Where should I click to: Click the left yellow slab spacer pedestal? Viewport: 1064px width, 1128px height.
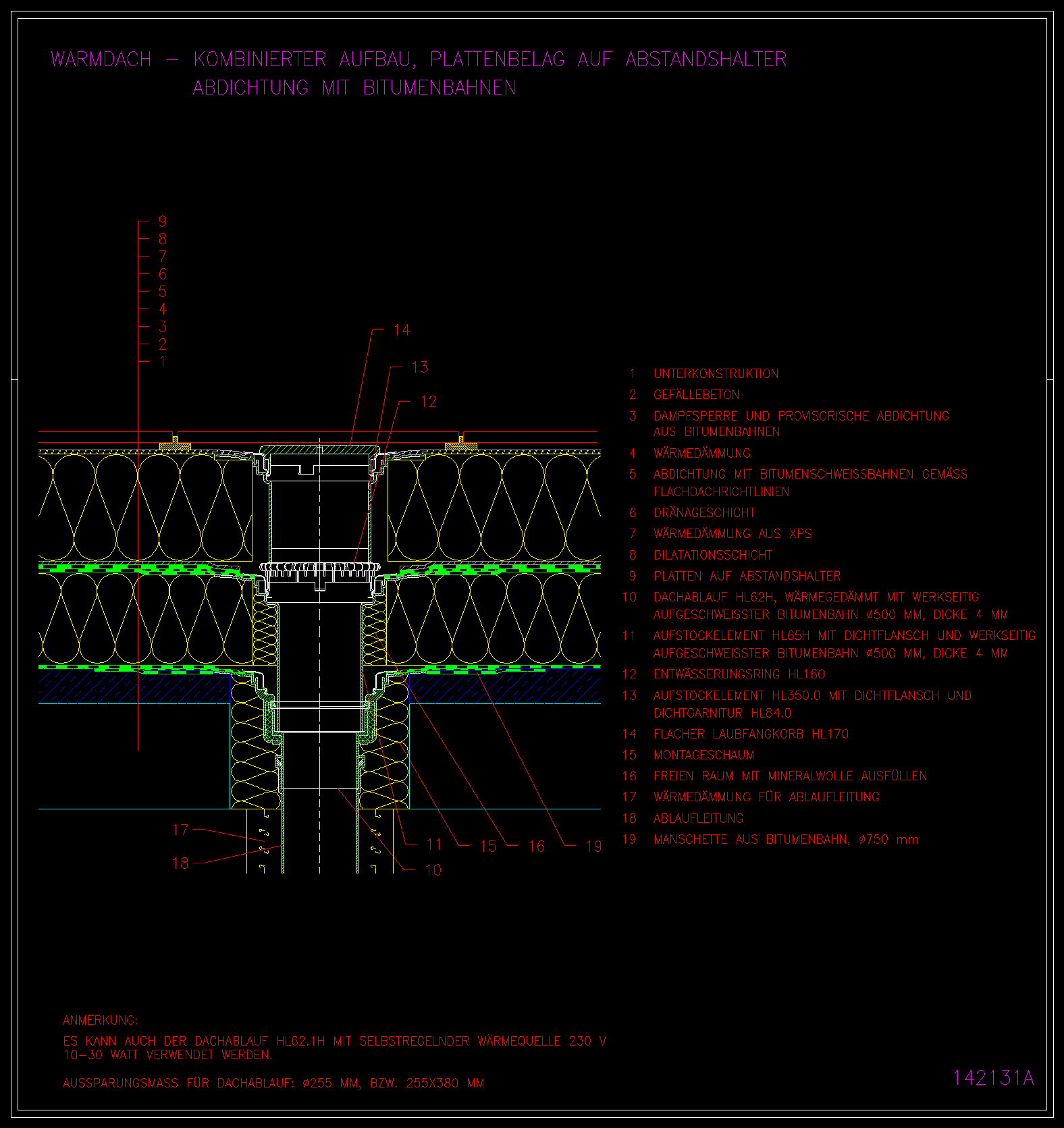(175, 444)
